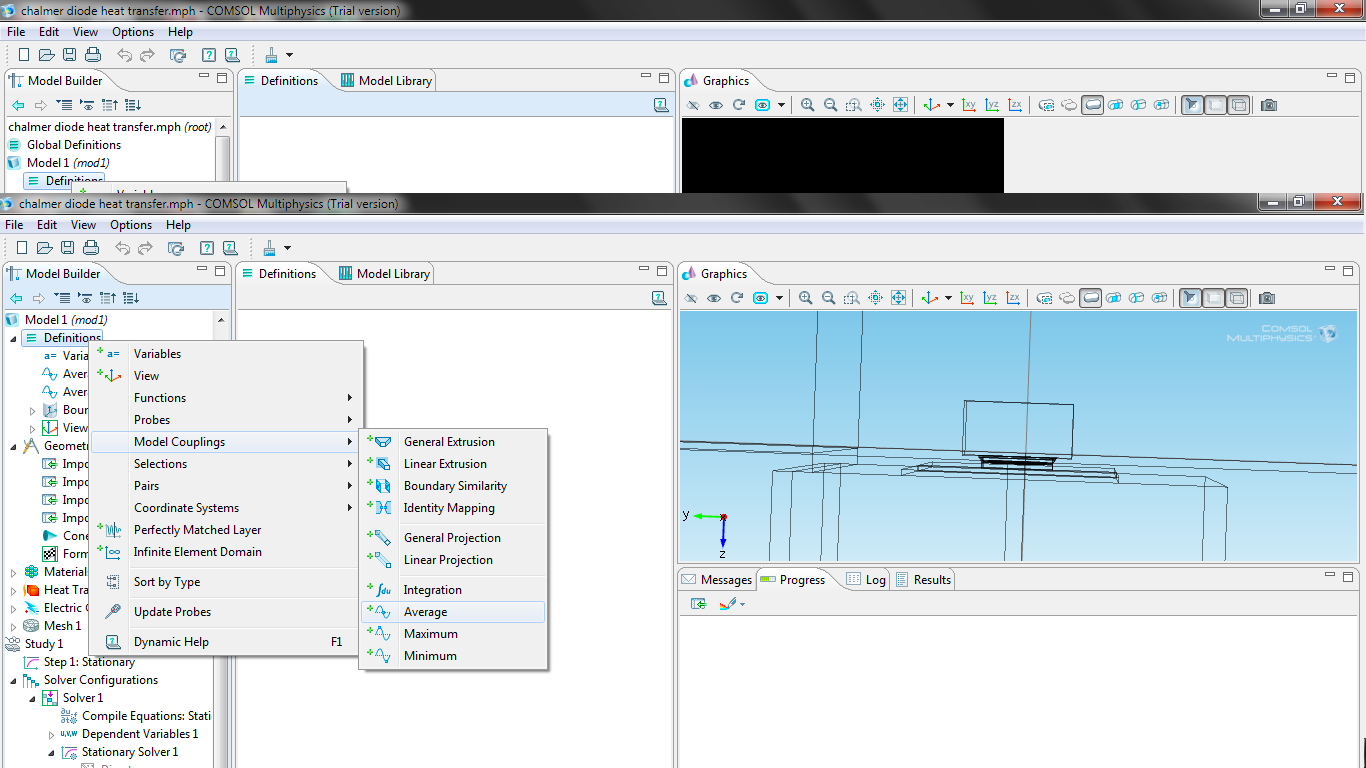Screen dimensions: 1366x768
Task: Collapse Solver Configurations node in tree
Action: 14,680
